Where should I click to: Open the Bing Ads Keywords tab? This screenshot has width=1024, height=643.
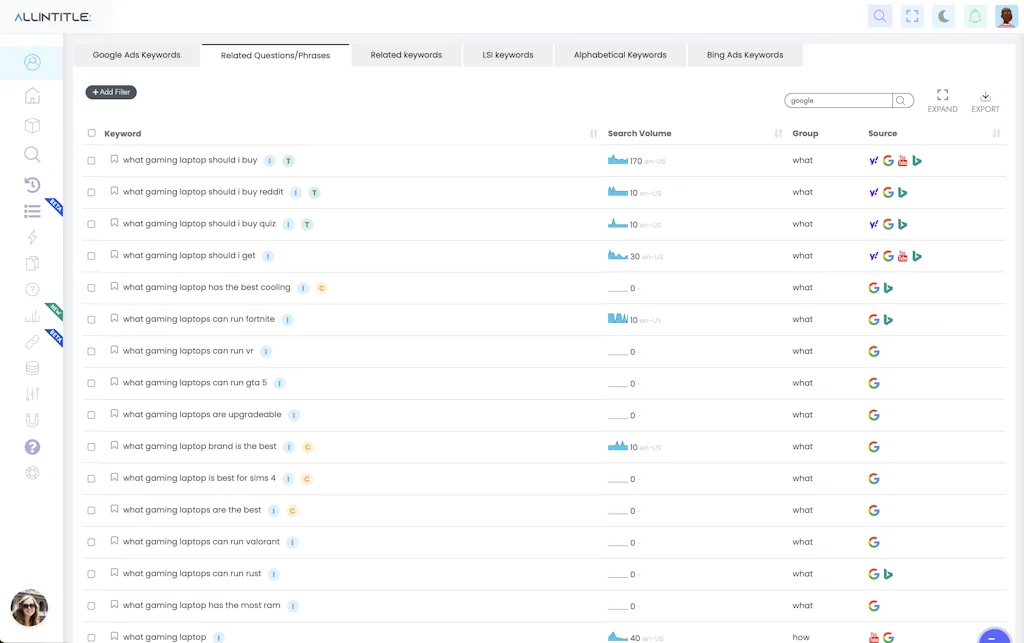pos(745,55)
